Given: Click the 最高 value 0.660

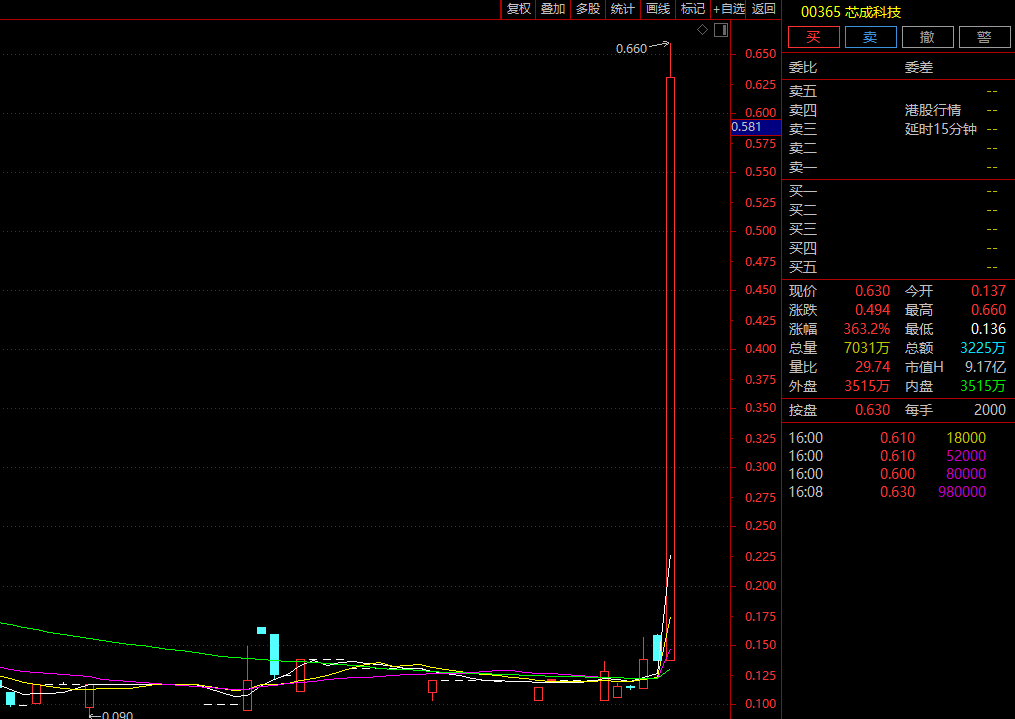Looking at the screenshot, I should [x=988, y=310].
